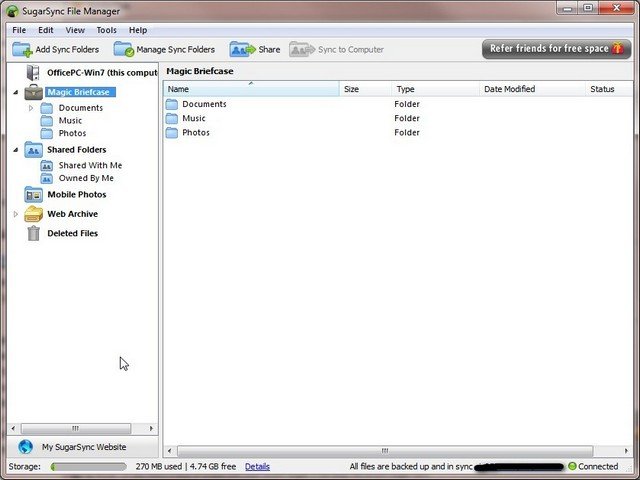Click Refer friends for free space button
Screen dimensions: 640x480
pos(555,49)
